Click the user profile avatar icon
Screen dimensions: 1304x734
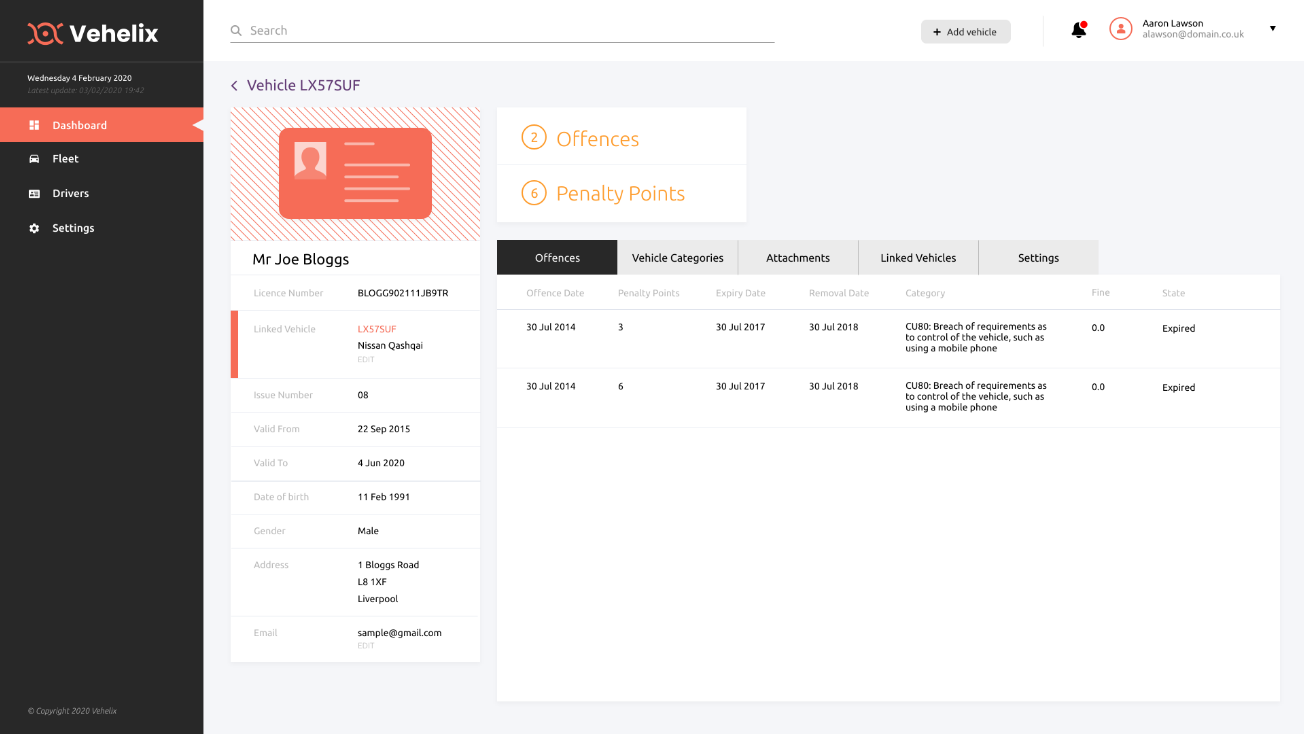(x=1120, y=29)
